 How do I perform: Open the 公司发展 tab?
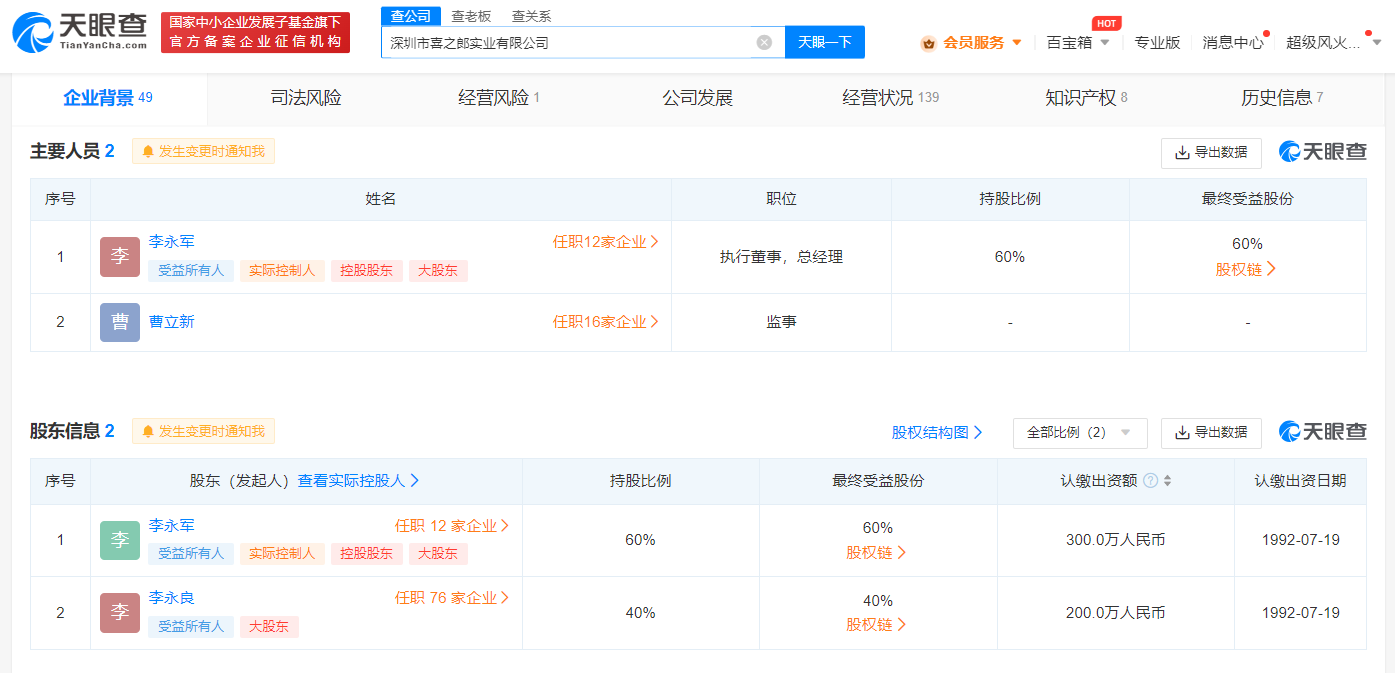tap(698, 98)
